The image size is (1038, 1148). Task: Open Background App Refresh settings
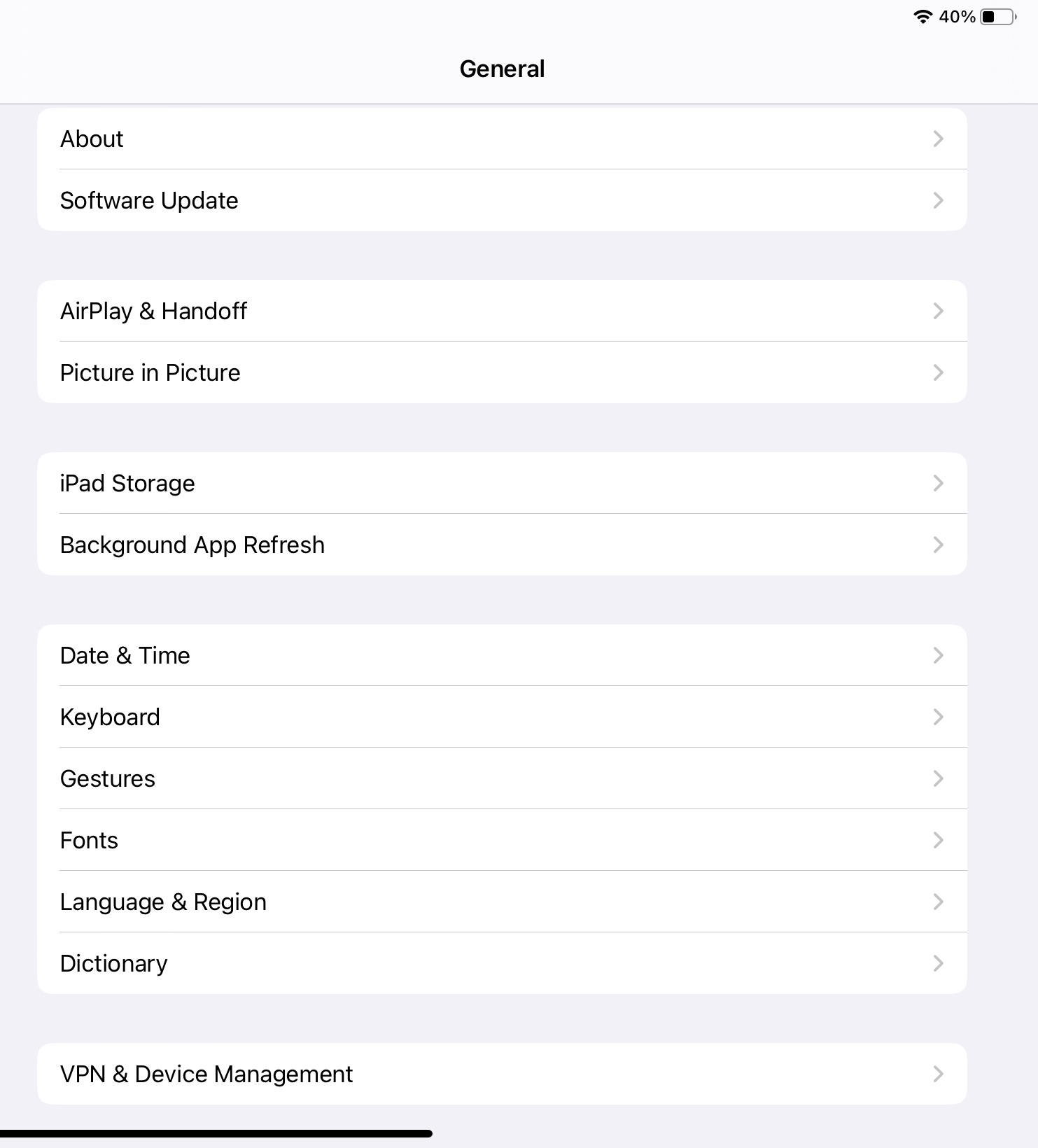[x=502, y=545]
